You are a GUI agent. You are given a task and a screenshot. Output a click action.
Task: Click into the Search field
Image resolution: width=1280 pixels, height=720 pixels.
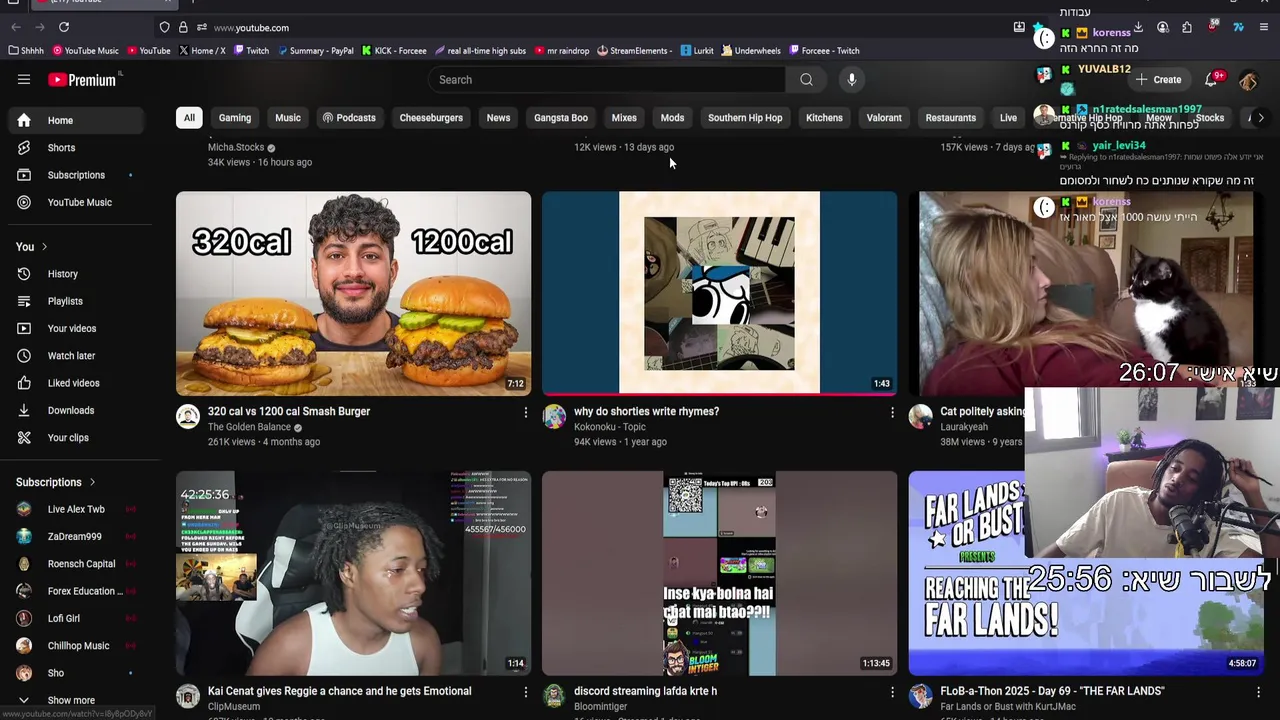point(608,80)
